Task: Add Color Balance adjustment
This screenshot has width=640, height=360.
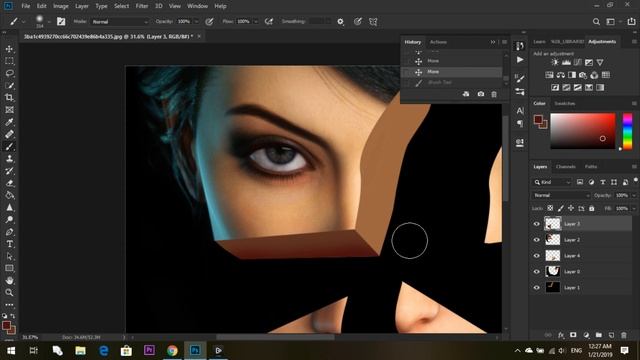Action: point(560,75)
